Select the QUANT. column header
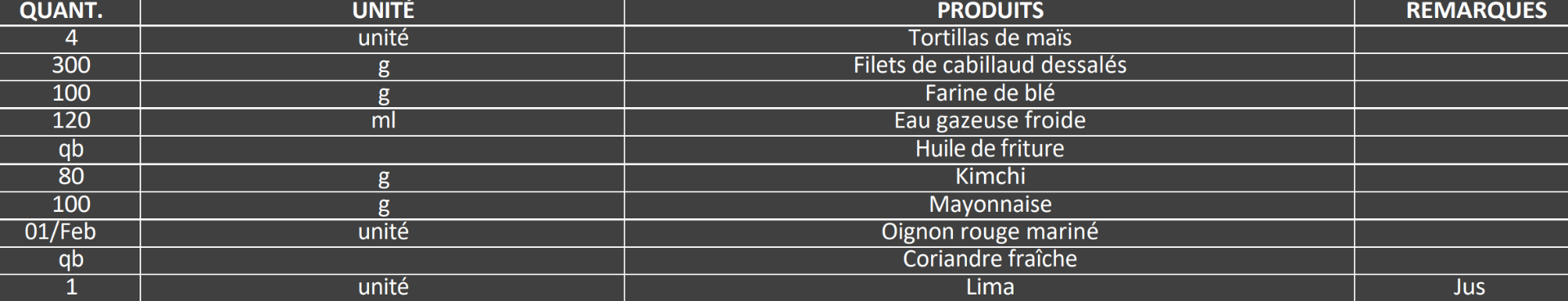Image resolution: width=1568 pixels, height=301 pixels. (70, 11)
